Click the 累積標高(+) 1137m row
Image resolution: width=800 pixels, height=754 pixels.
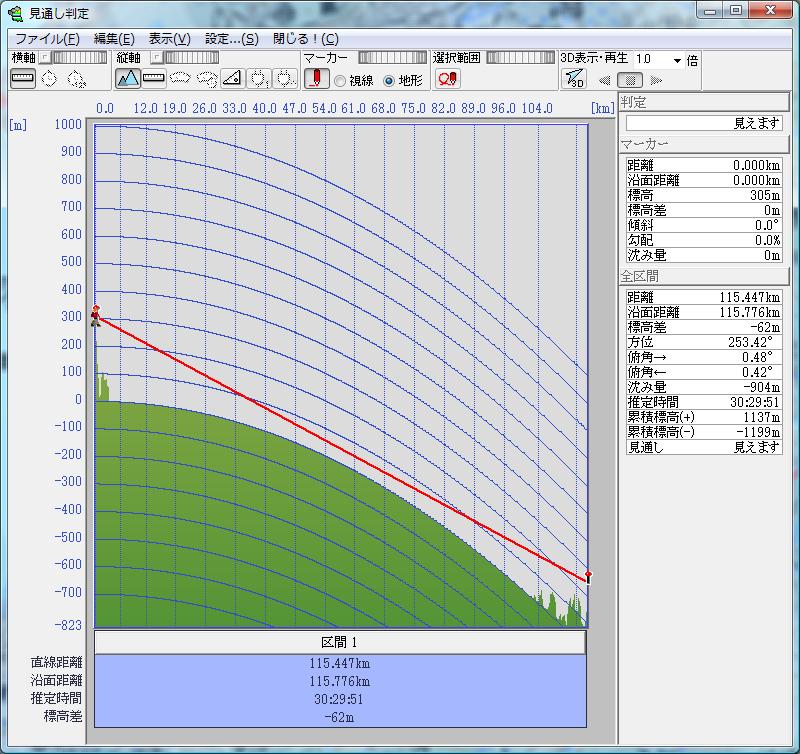[704, 417]
